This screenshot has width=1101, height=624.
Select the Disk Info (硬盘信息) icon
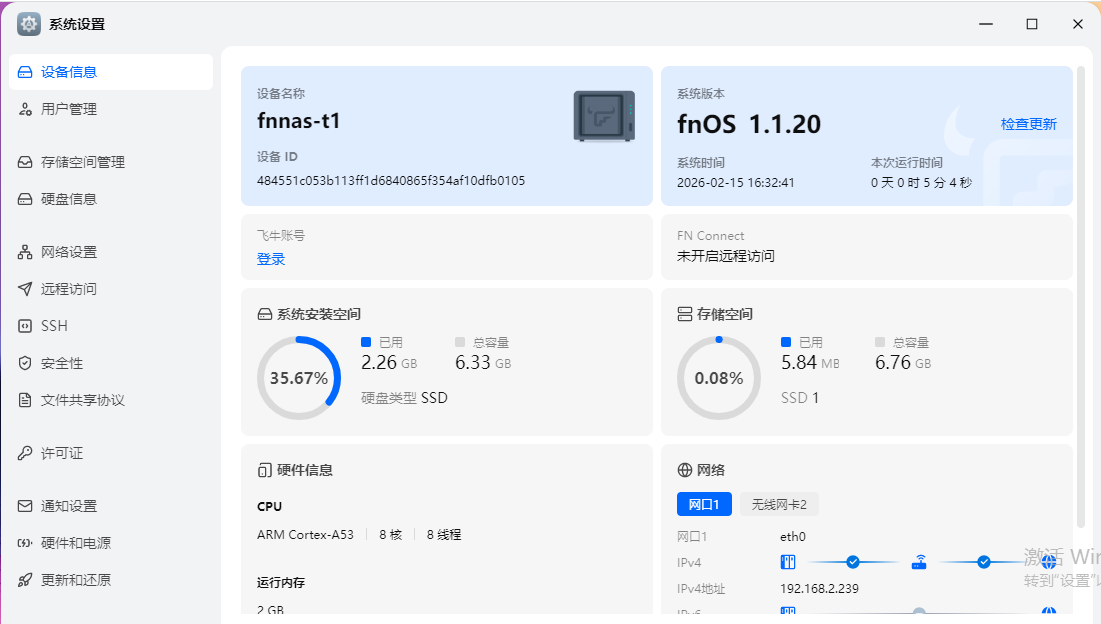click(x=25, y=199)
